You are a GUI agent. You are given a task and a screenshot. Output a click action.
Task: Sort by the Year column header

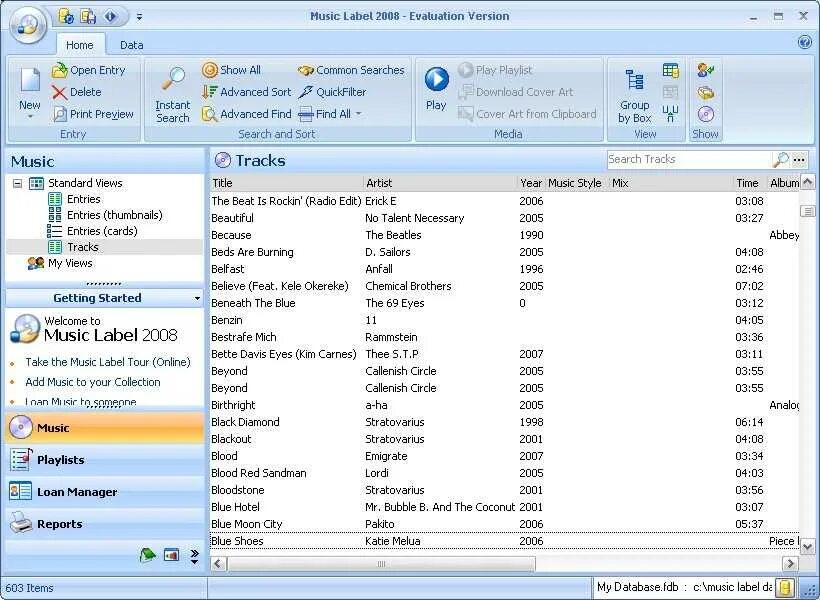point(531,183)
